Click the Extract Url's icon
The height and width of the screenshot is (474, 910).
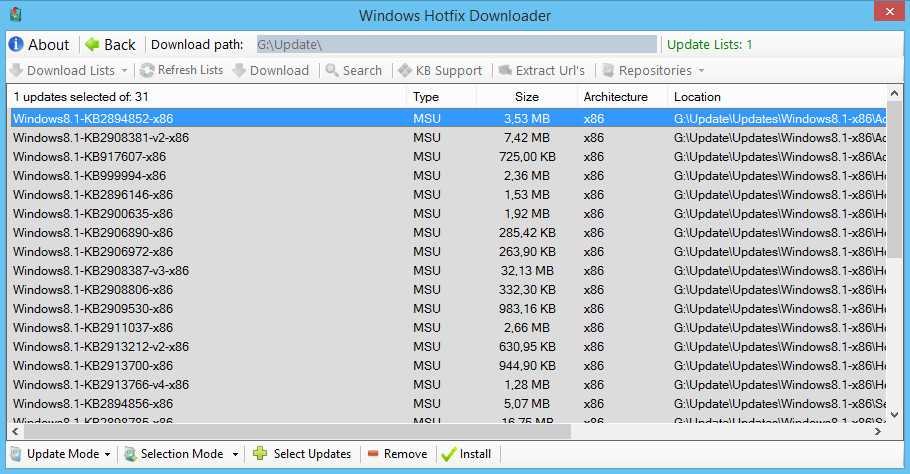[x=505, y=70]
